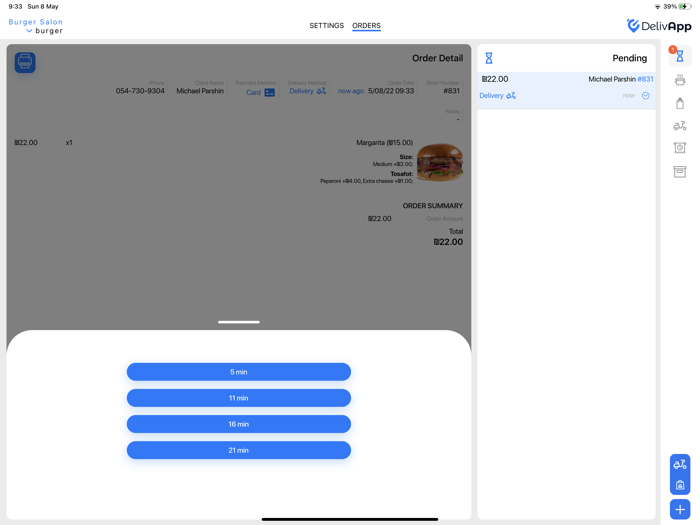Choose 16 min preparation time

tap(238, 424)
